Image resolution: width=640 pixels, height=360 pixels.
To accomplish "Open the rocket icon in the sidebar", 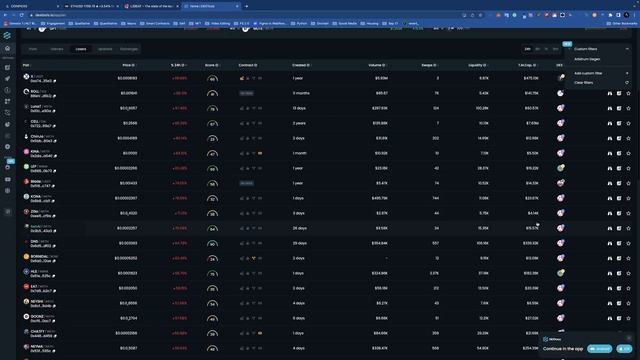I will click(x=7, y=78).
